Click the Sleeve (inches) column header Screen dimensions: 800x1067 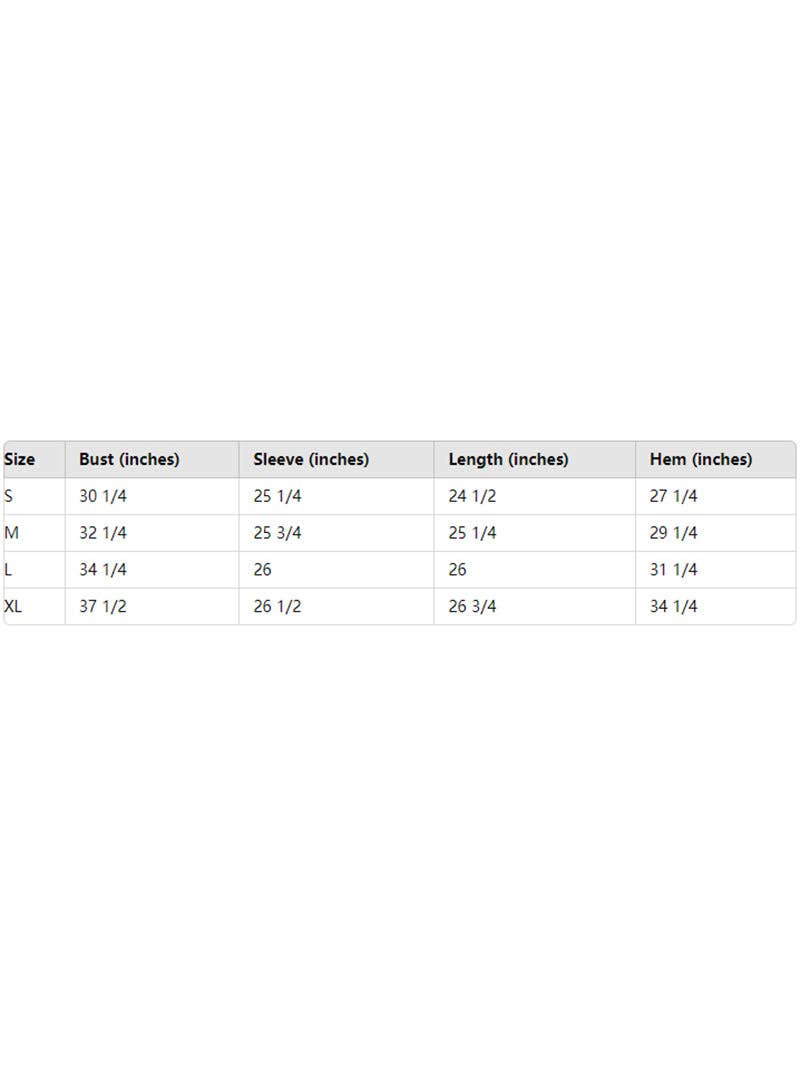311,460
